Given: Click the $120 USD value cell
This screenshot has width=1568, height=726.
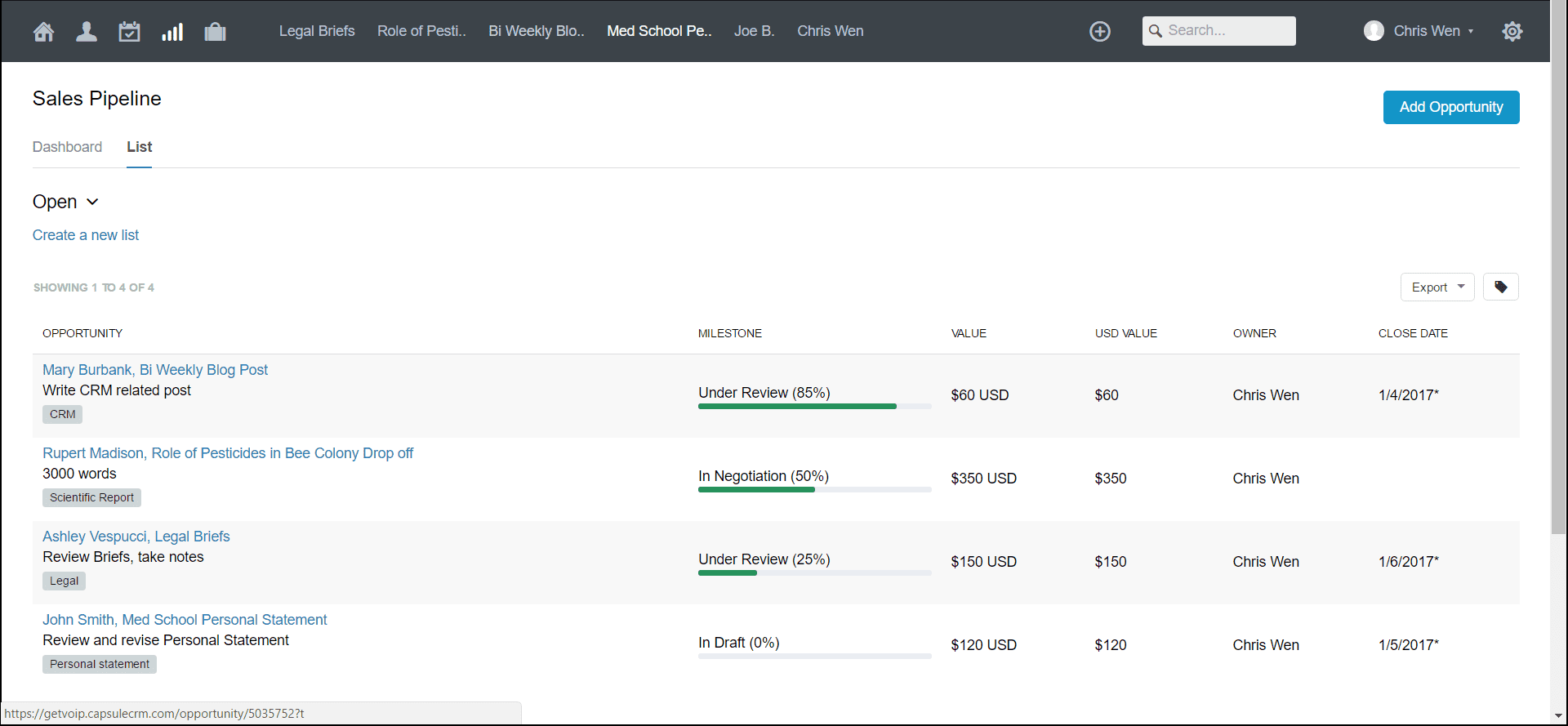Looking at the screenshot, I should tap(984, 645).
